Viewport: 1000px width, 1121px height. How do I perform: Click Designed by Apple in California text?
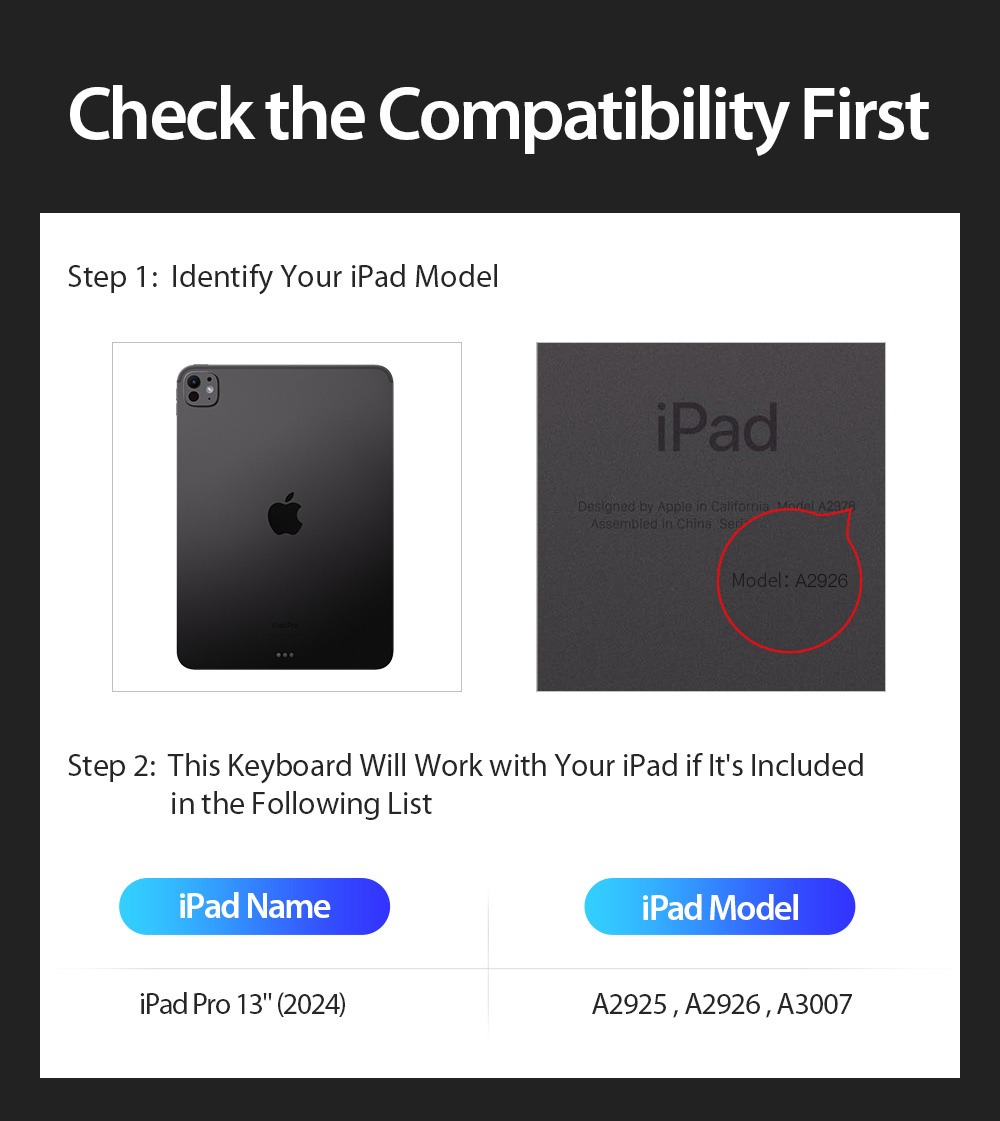673,506
